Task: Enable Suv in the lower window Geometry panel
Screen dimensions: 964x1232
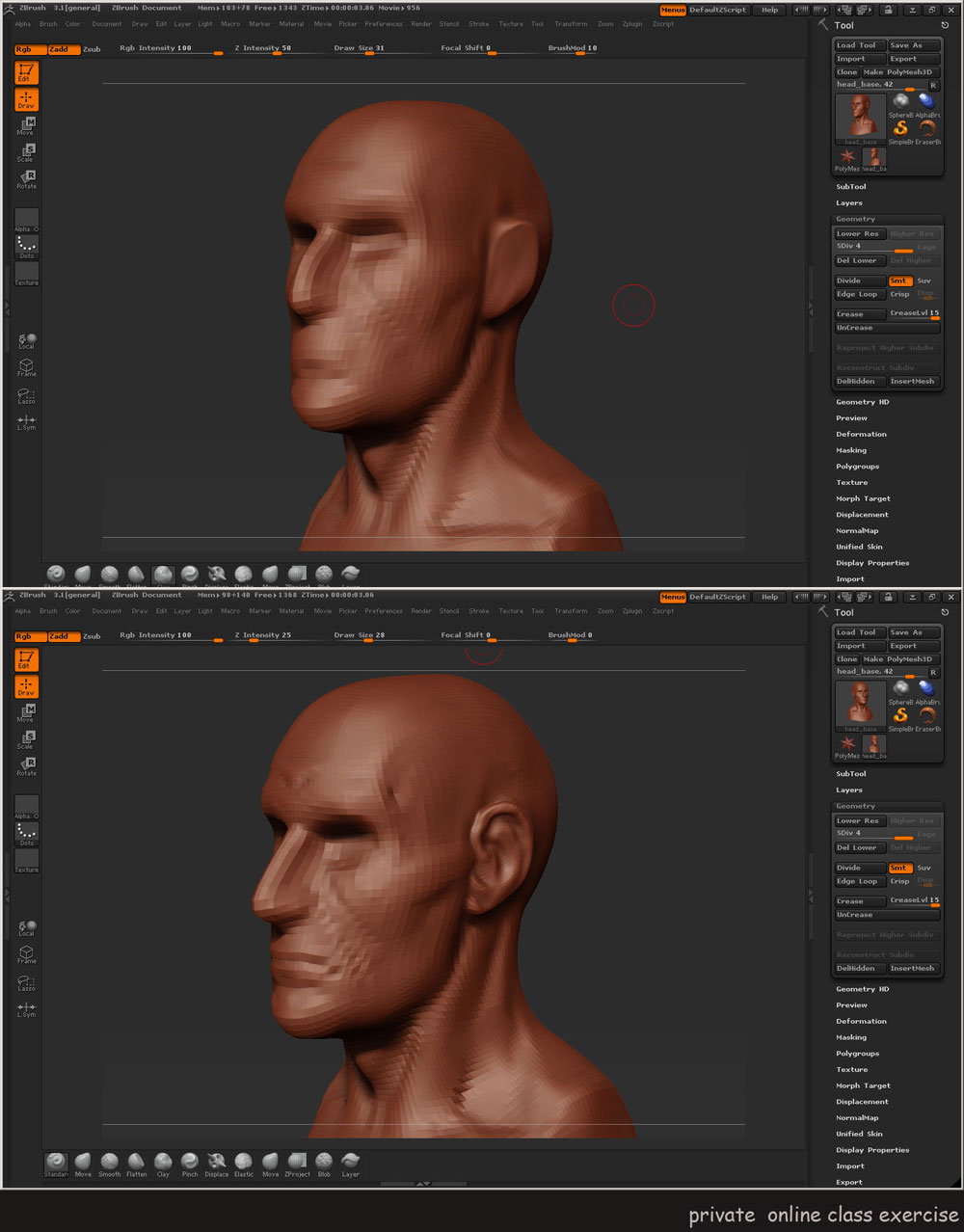Action: (925, 868)
